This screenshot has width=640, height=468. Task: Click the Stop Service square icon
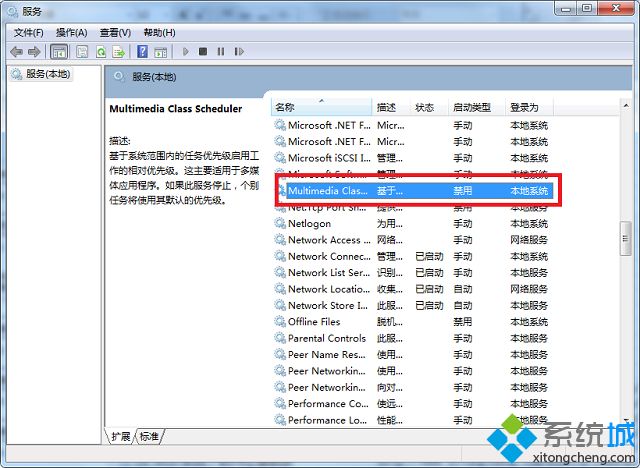point(203,51)
